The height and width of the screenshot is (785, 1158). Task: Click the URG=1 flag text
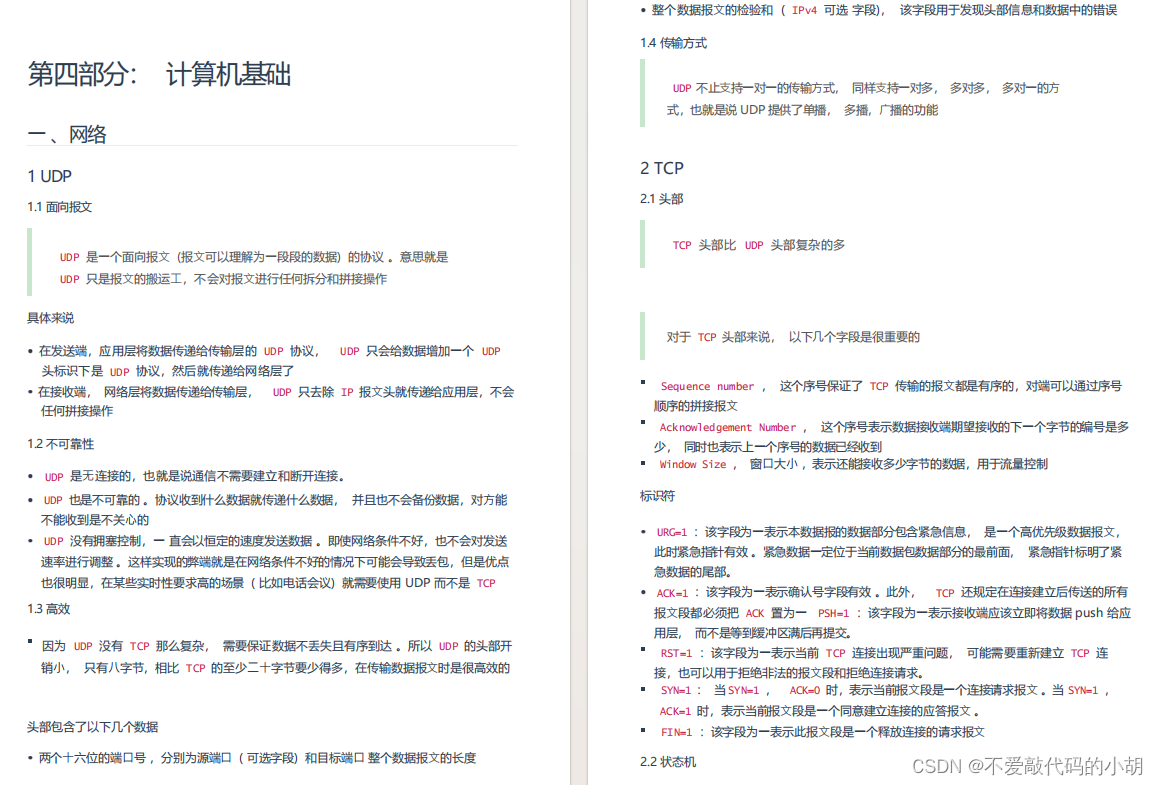click(672, 532)
